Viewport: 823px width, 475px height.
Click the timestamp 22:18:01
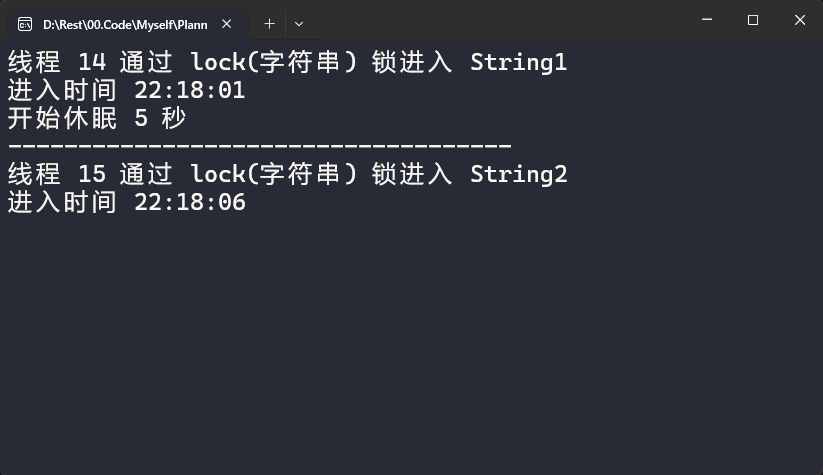[189, 90]
